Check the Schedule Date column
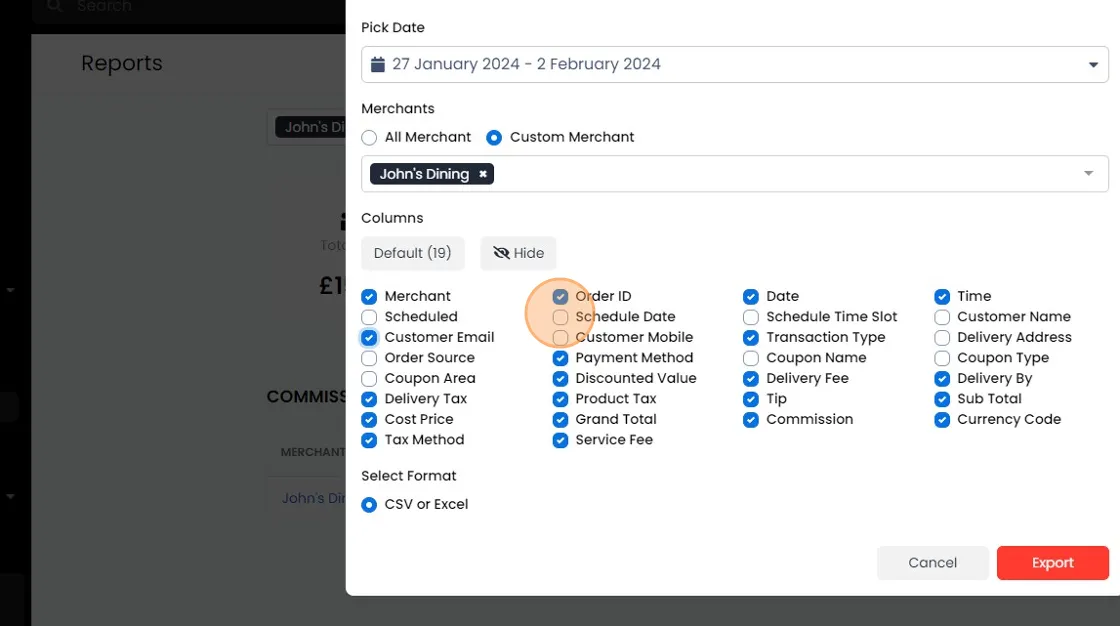This screenshot has width=1120, height=626. click(560, 317)
